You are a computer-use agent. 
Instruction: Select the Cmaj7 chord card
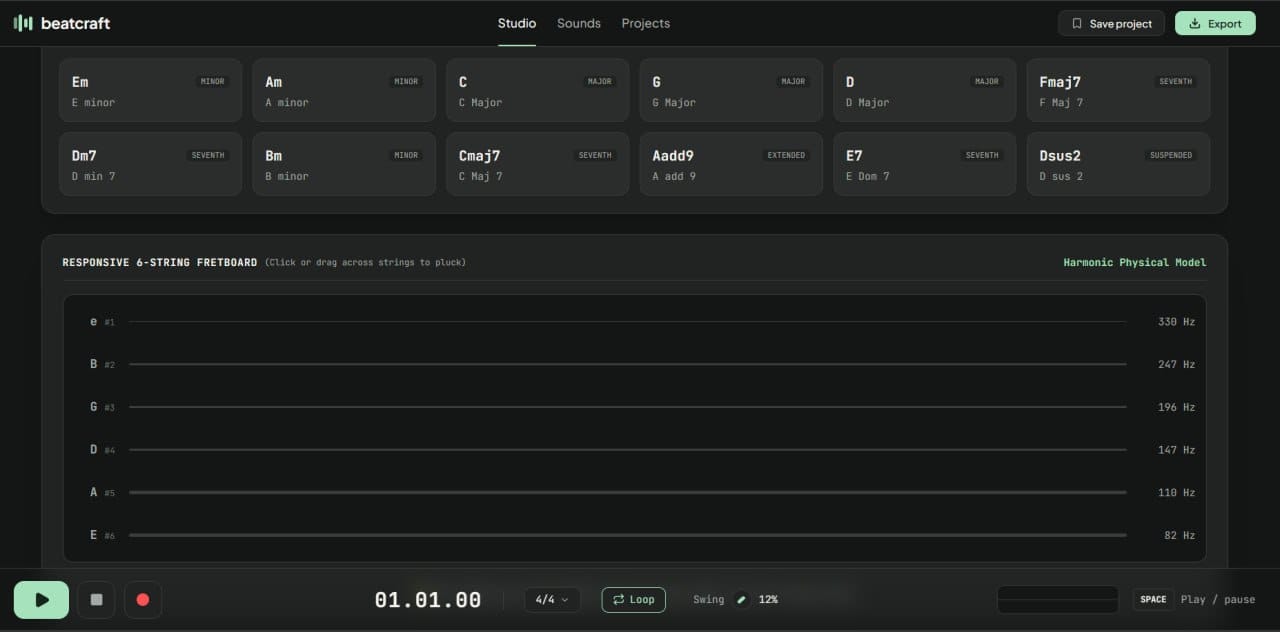tap(537, 164)
